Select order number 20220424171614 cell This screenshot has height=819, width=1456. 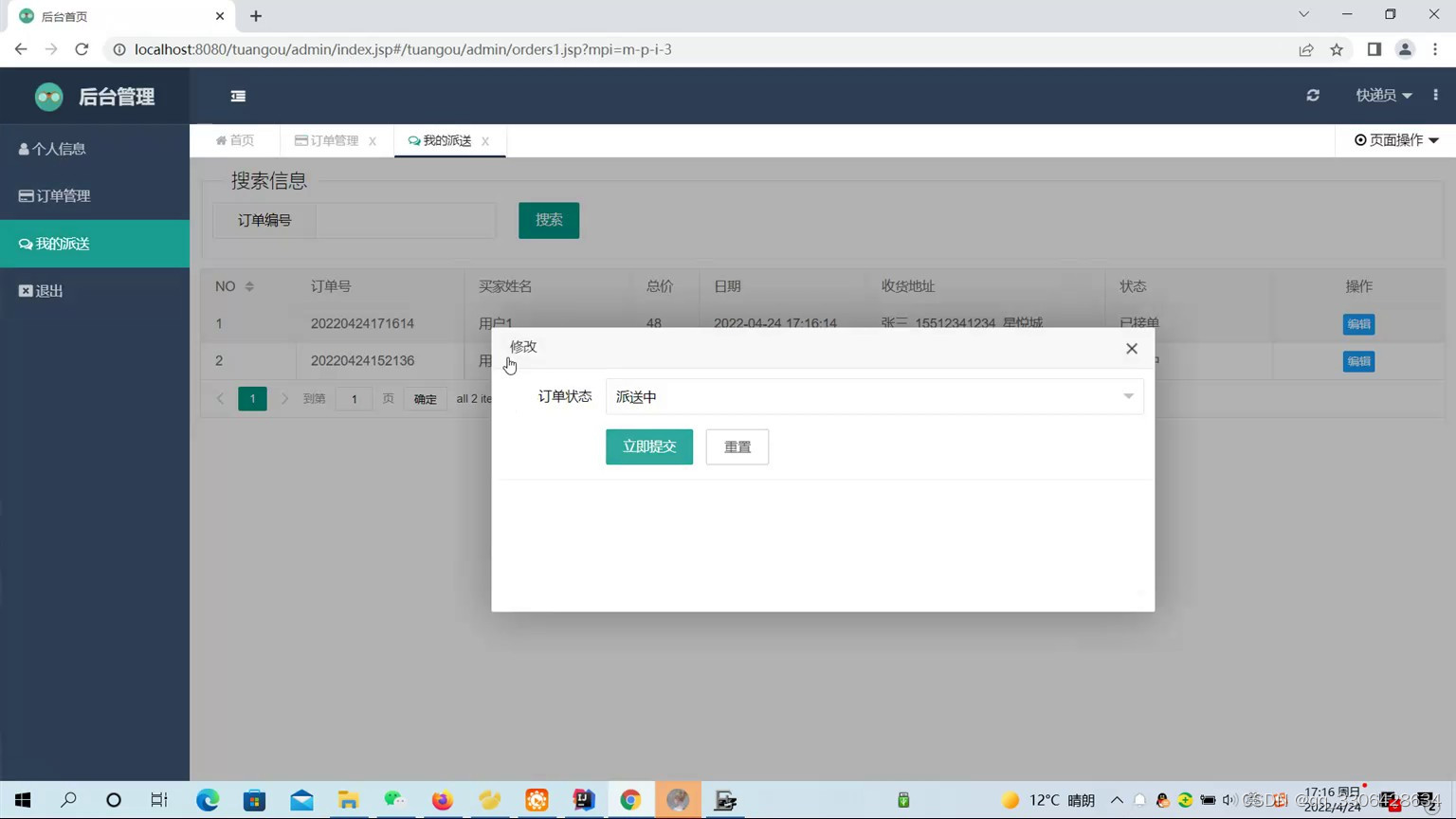tap(362, 323)
